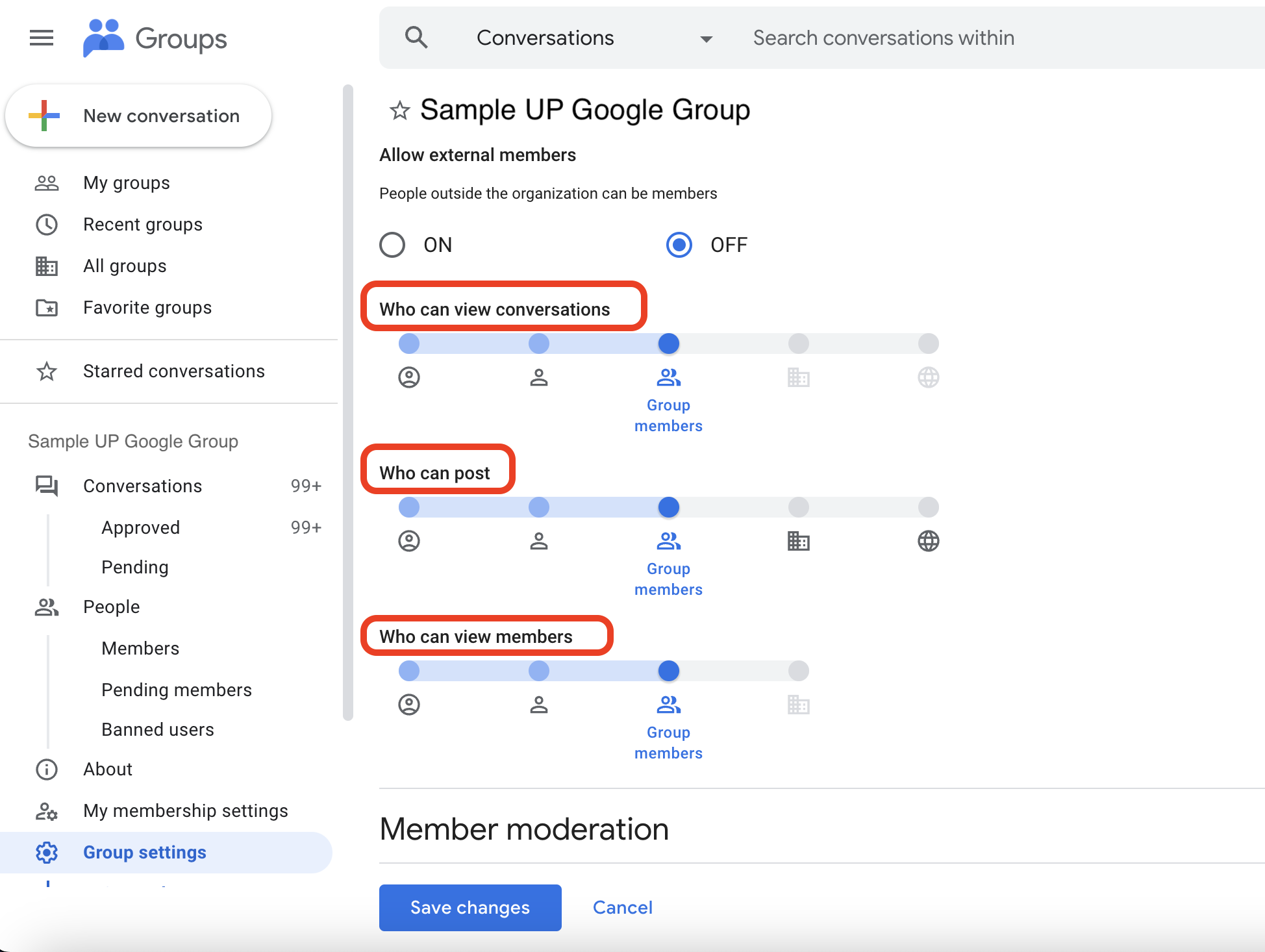Click the Favorite groups folder icon

pos(47,308)
